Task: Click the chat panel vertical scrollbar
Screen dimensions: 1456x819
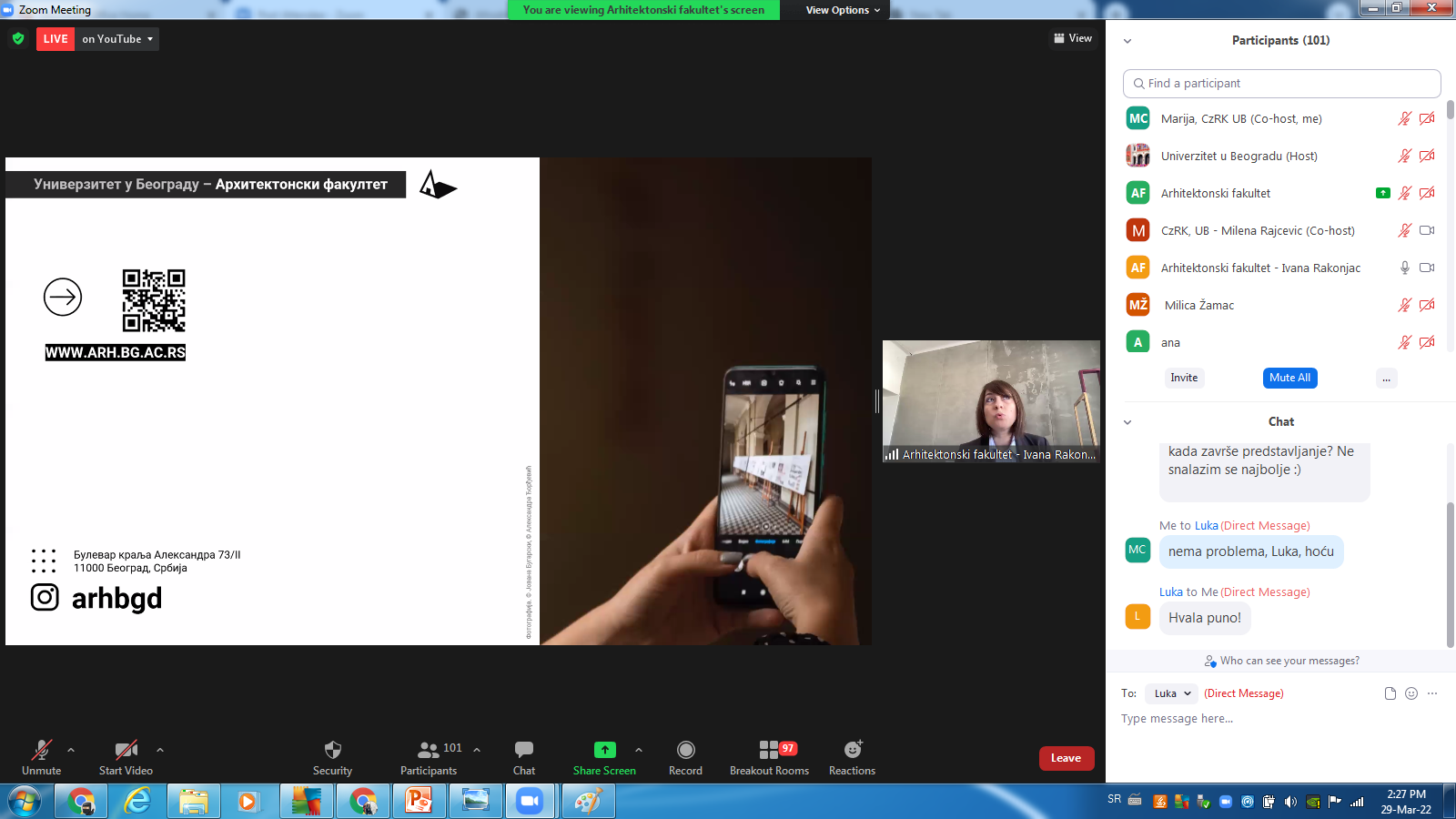Action: 1450,573
